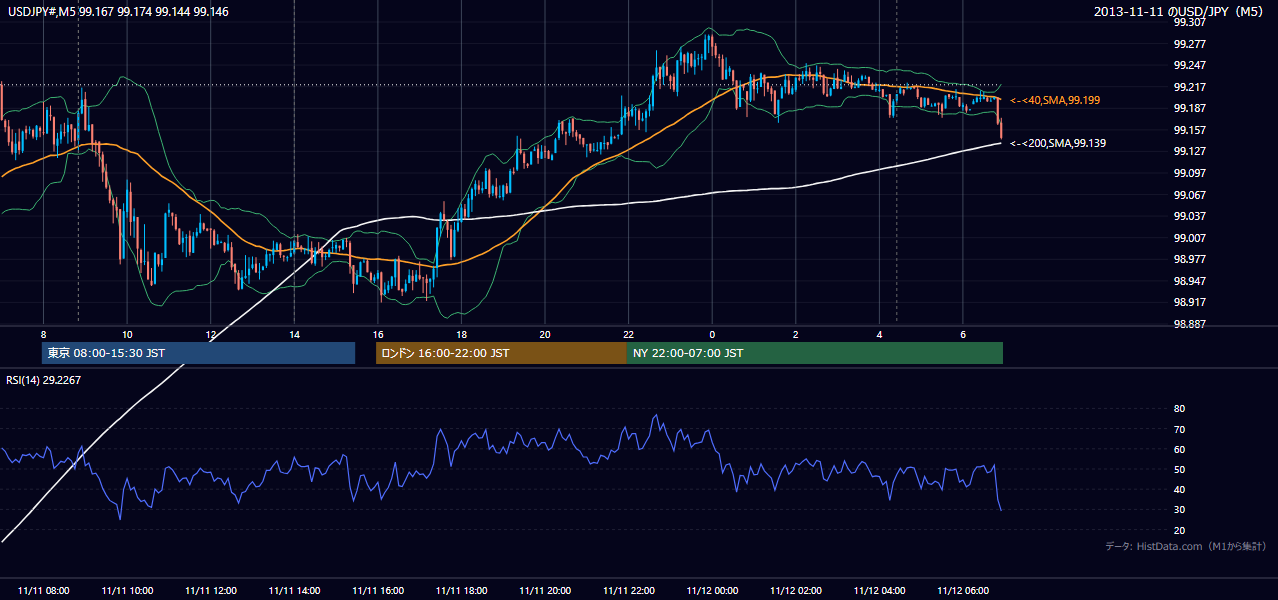Click bottom date label 11/11 18:00
The width and height of the screenshot is (1278, 600).
(x=461, y=591)
